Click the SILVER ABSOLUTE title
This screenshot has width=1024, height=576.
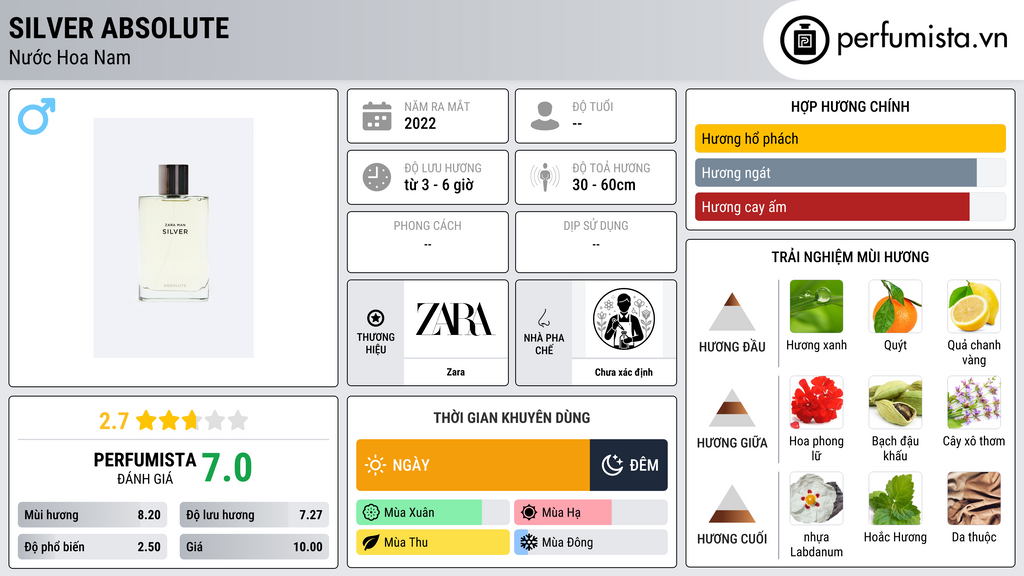(119, 28)
